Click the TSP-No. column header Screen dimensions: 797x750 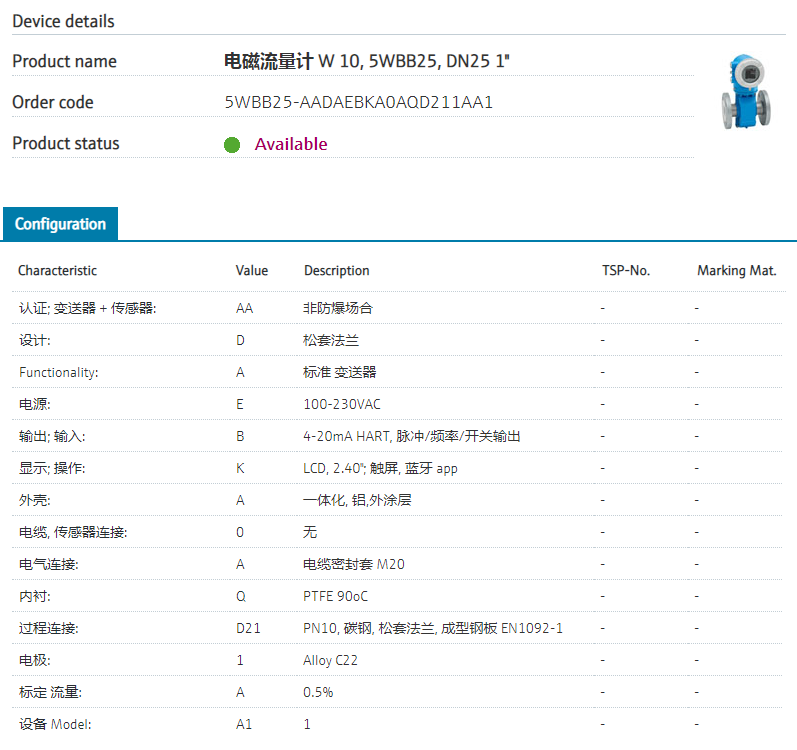tap(625, 271)
